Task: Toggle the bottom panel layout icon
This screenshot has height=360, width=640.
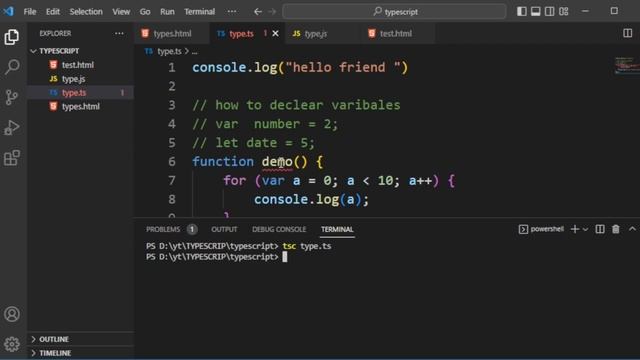Action: click(536, 11)
